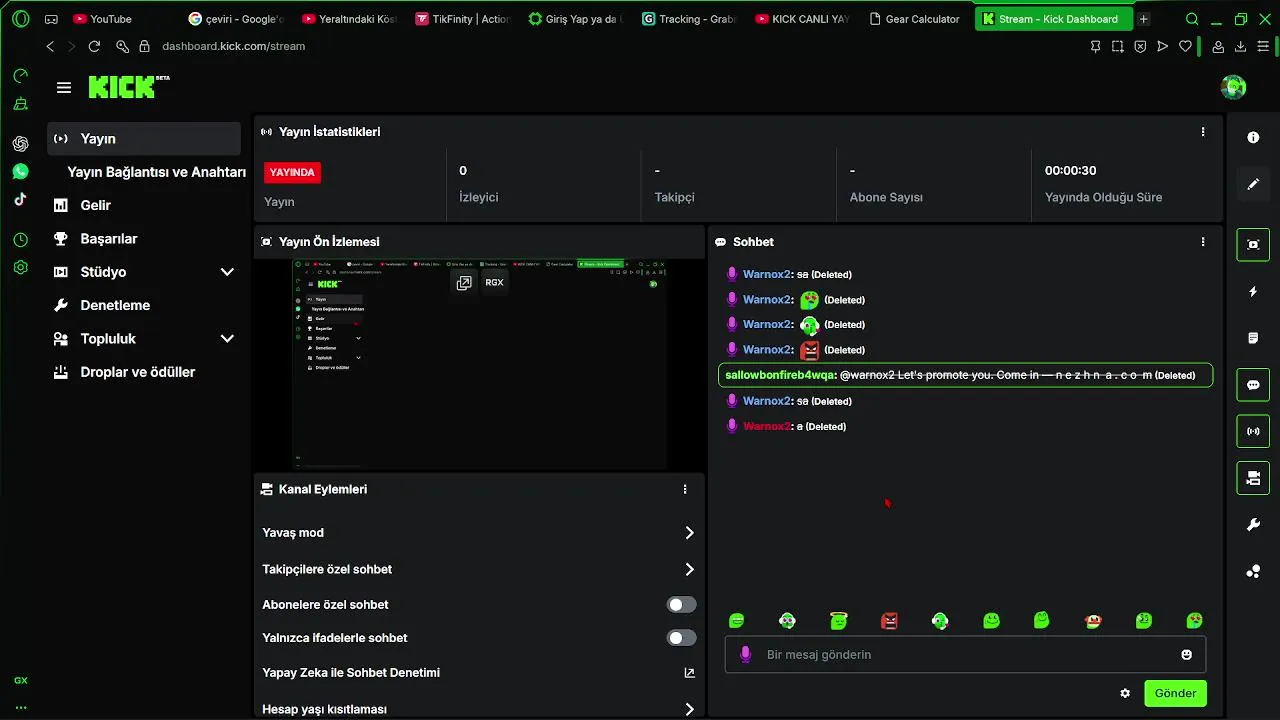
Task: Expand the Topluluk menu section
Action: click(x=227, y=339)
